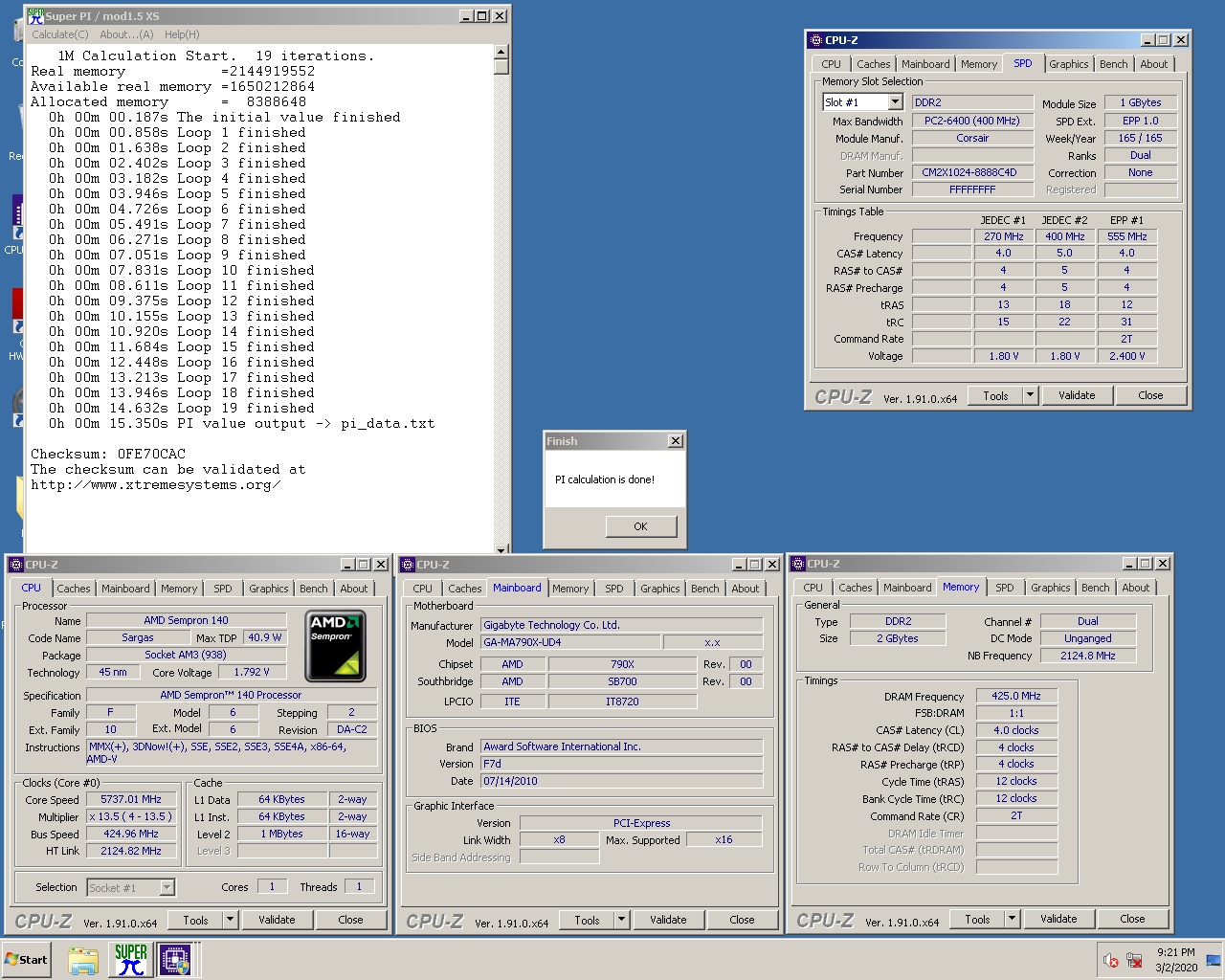The width and height of the screenshot is (1225, 980).
Task: Click Close button in SPD CPU-Z window
Action: 1150,395
